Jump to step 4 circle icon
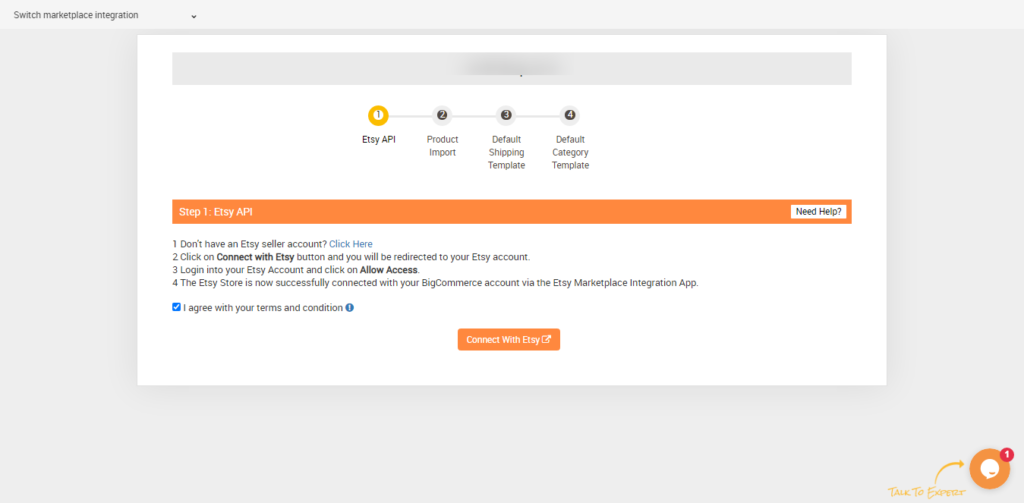This screenshot has height=503, width=1024. [570, 115]
